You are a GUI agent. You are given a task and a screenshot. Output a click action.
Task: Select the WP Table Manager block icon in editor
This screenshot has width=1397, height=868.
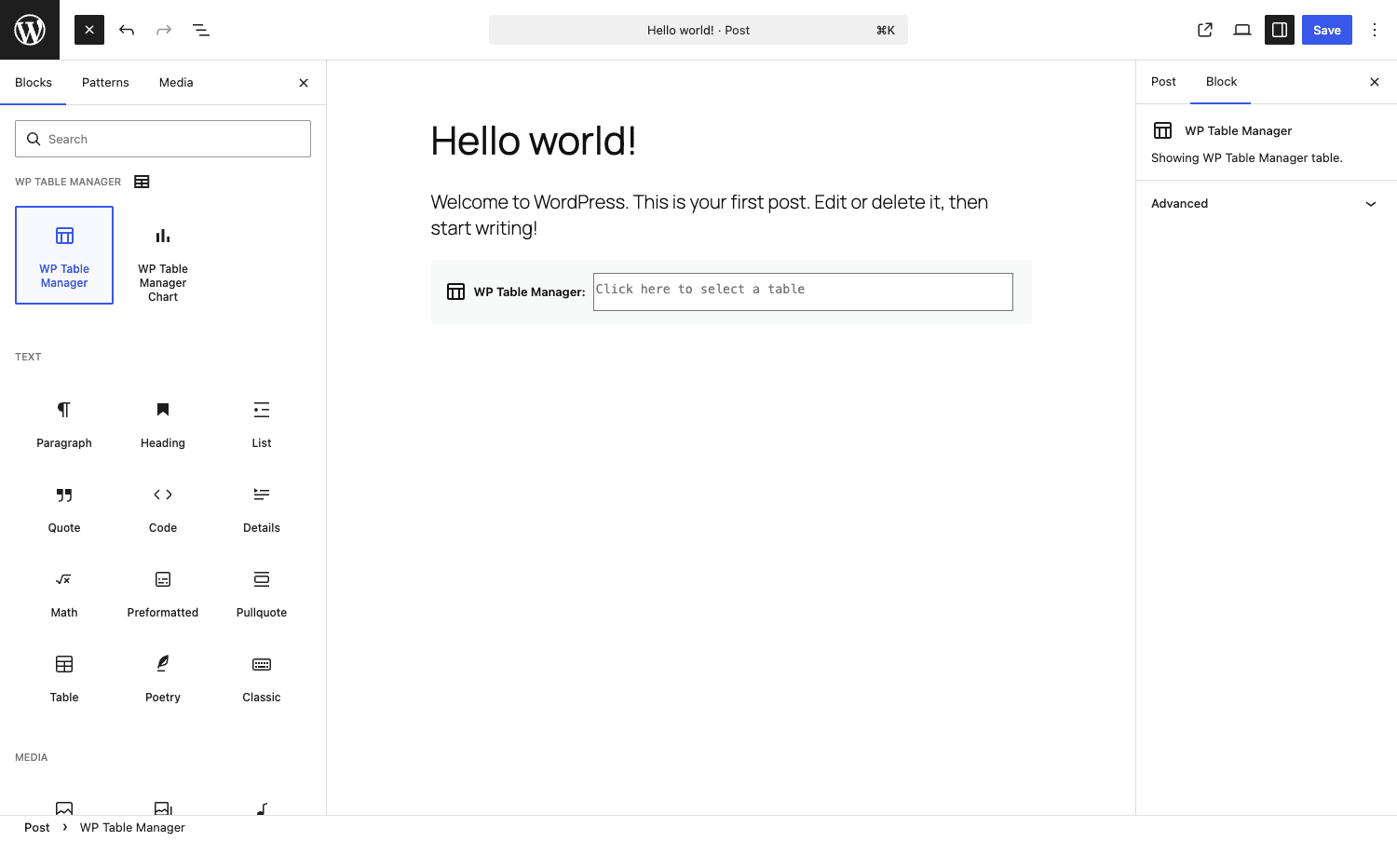[x=455, y=292]
